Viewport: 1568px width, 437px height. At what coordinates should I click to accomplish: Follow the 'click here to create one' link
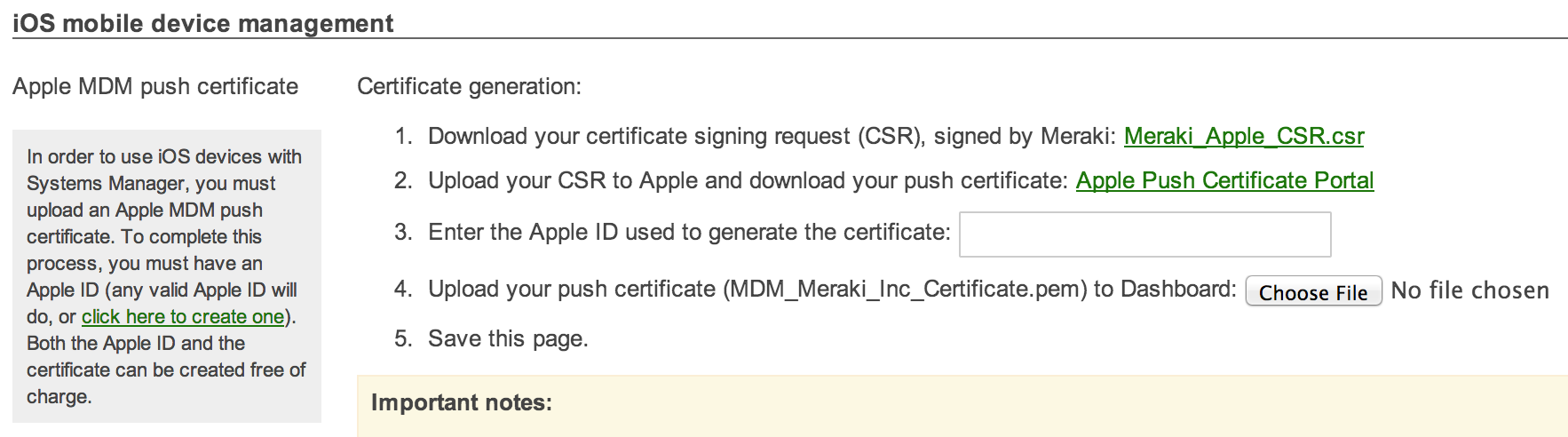[183, 317]
